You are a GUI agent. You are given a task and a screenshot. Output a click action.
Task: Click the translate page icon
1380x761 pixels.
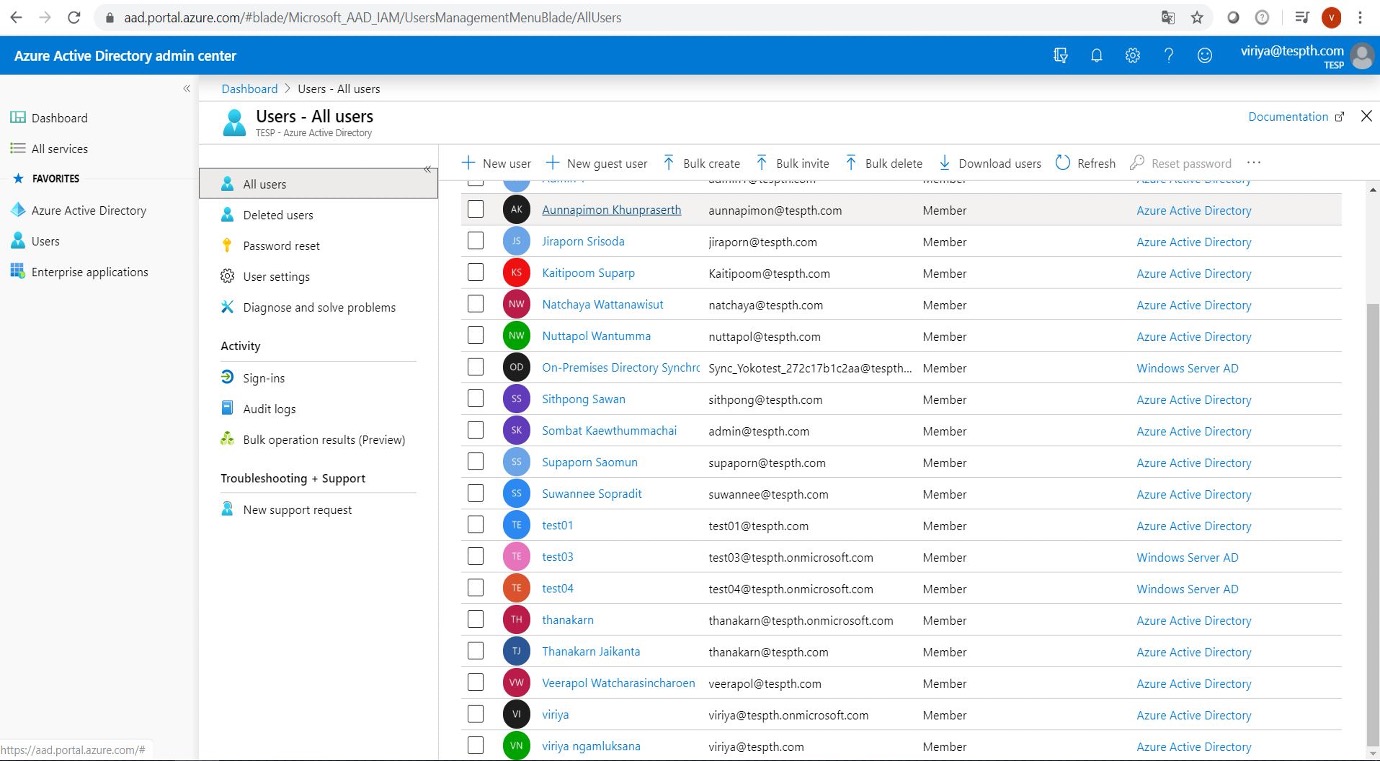click(1167, 17)
